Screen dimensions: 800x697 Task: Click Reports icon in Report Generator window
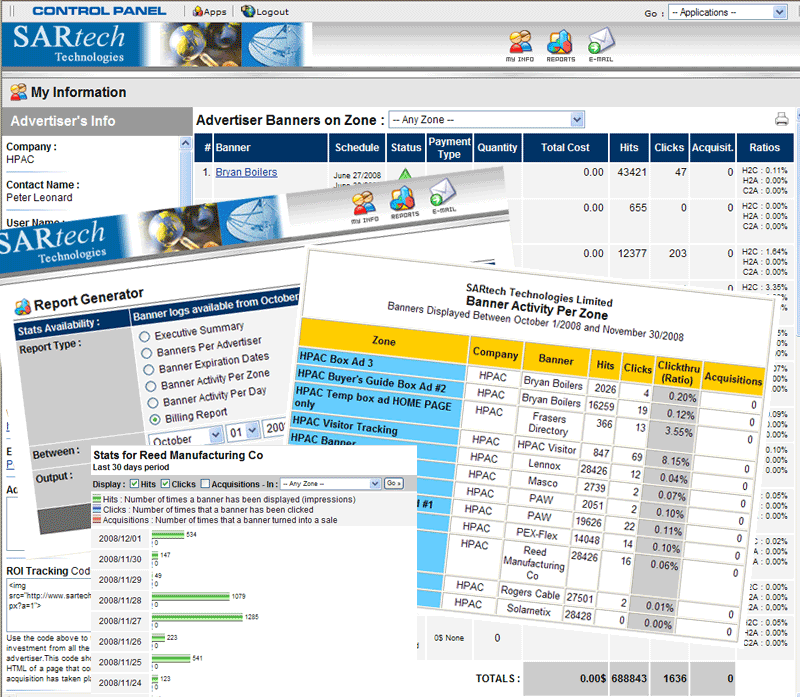click(x=404, y=202)
